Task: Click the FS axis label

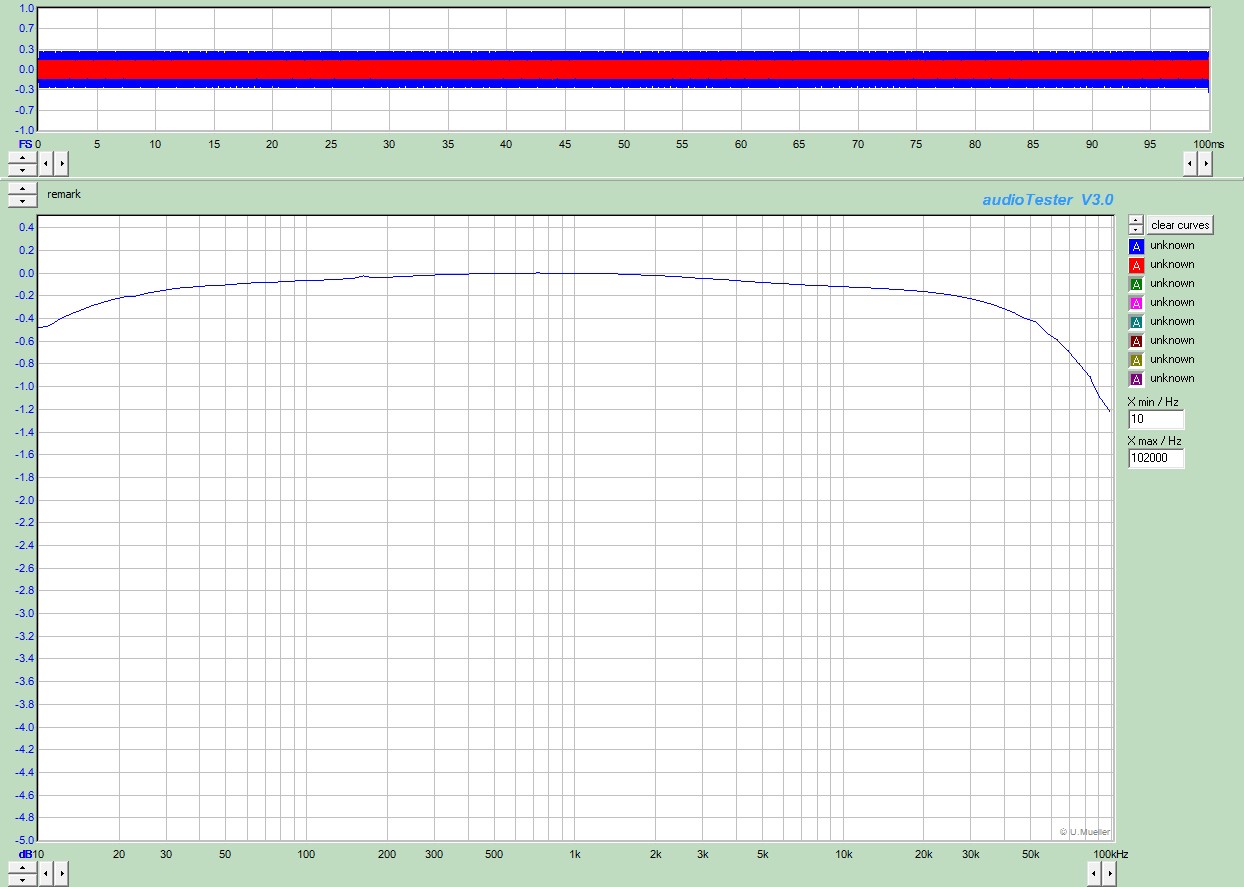Action: (25, 144)
